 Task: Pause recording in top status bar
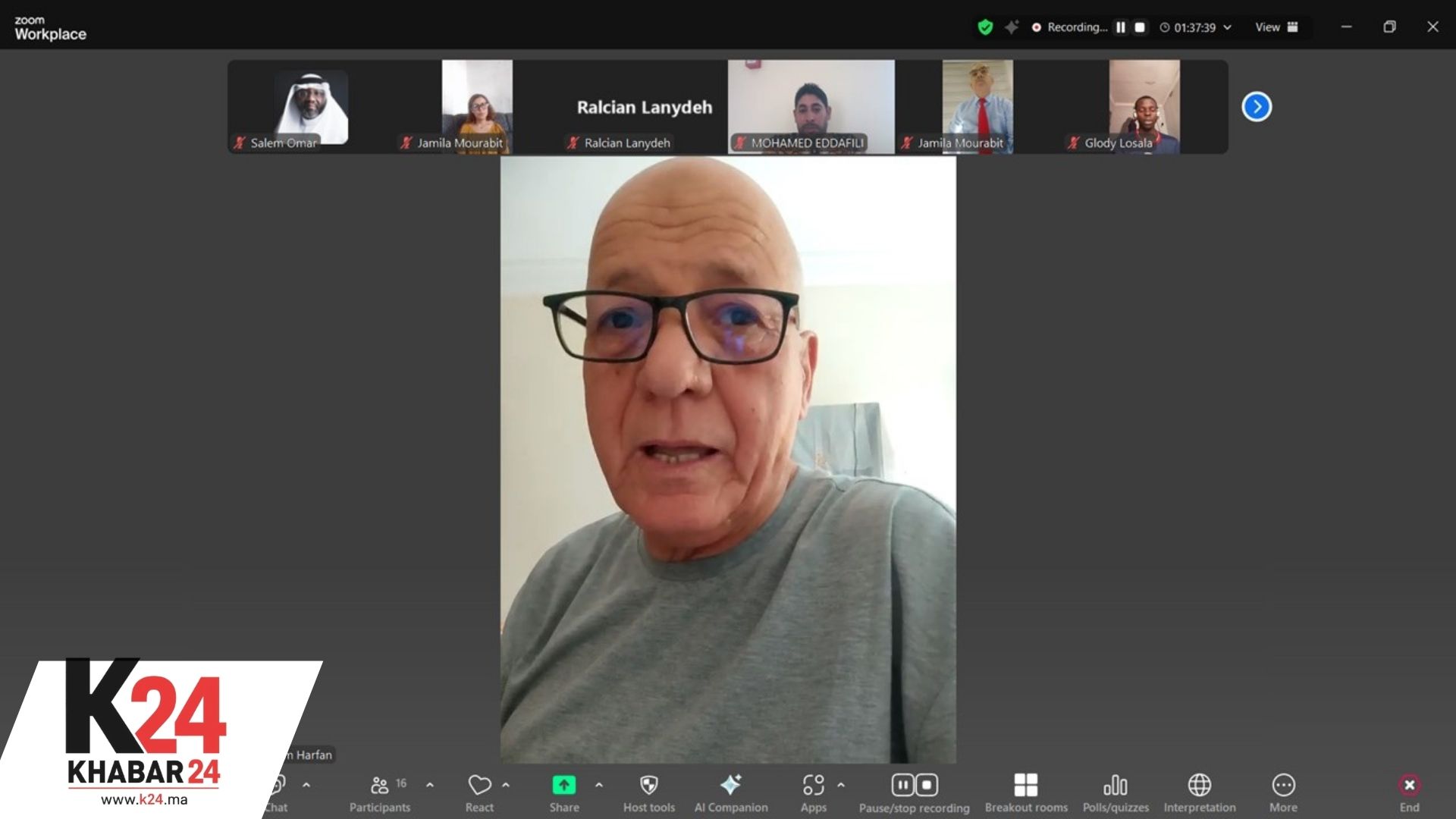click(x=1120, y=27)
